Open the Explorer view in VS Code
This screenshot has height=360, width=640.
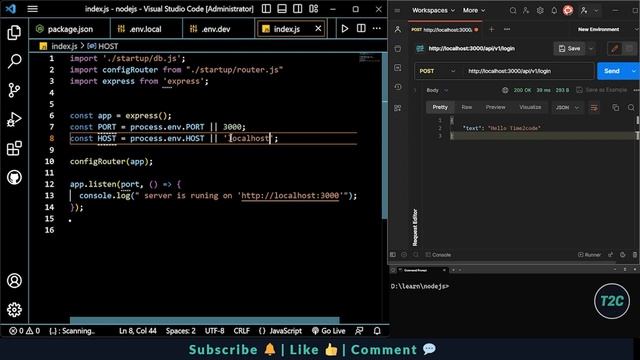(14, 33)
